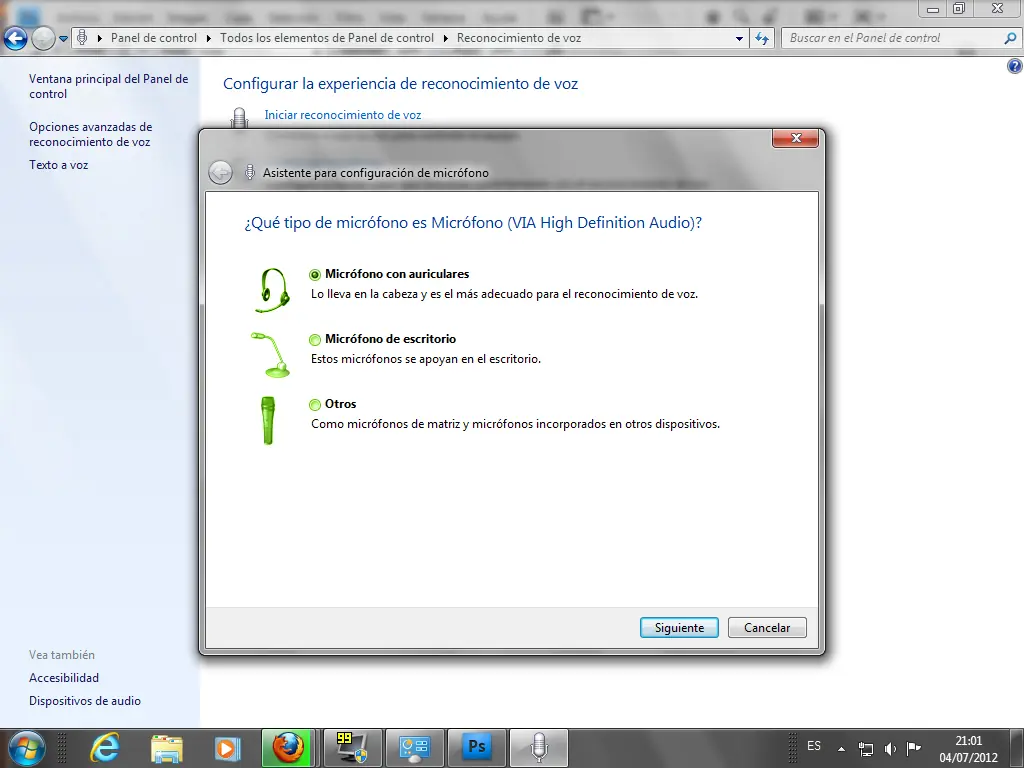
Task: Expand arrow after Todos los elementos breadcrumb
Action: 445,38
